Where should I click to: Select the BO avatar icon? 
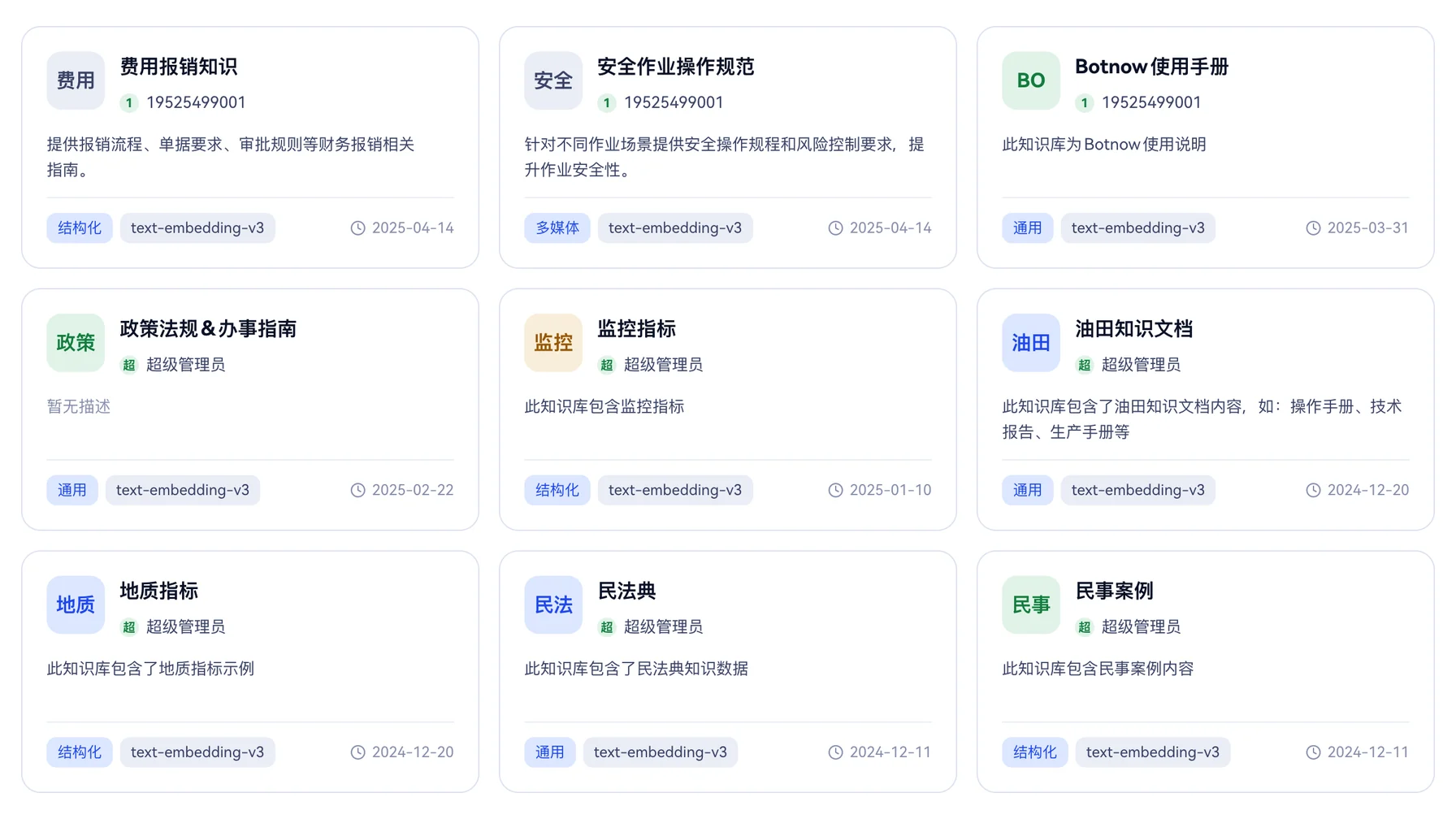[1031, 80]
